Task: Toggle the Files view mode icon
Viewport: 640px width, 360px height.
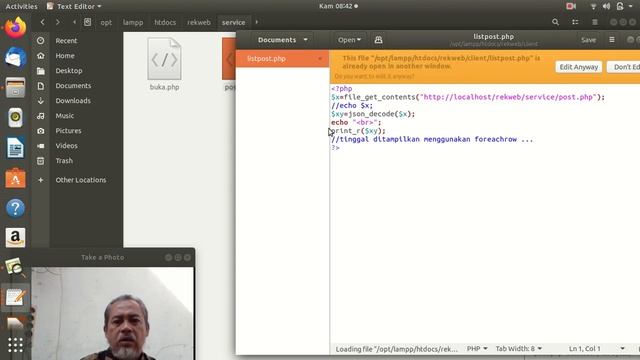Action: (x=575, y=22)
